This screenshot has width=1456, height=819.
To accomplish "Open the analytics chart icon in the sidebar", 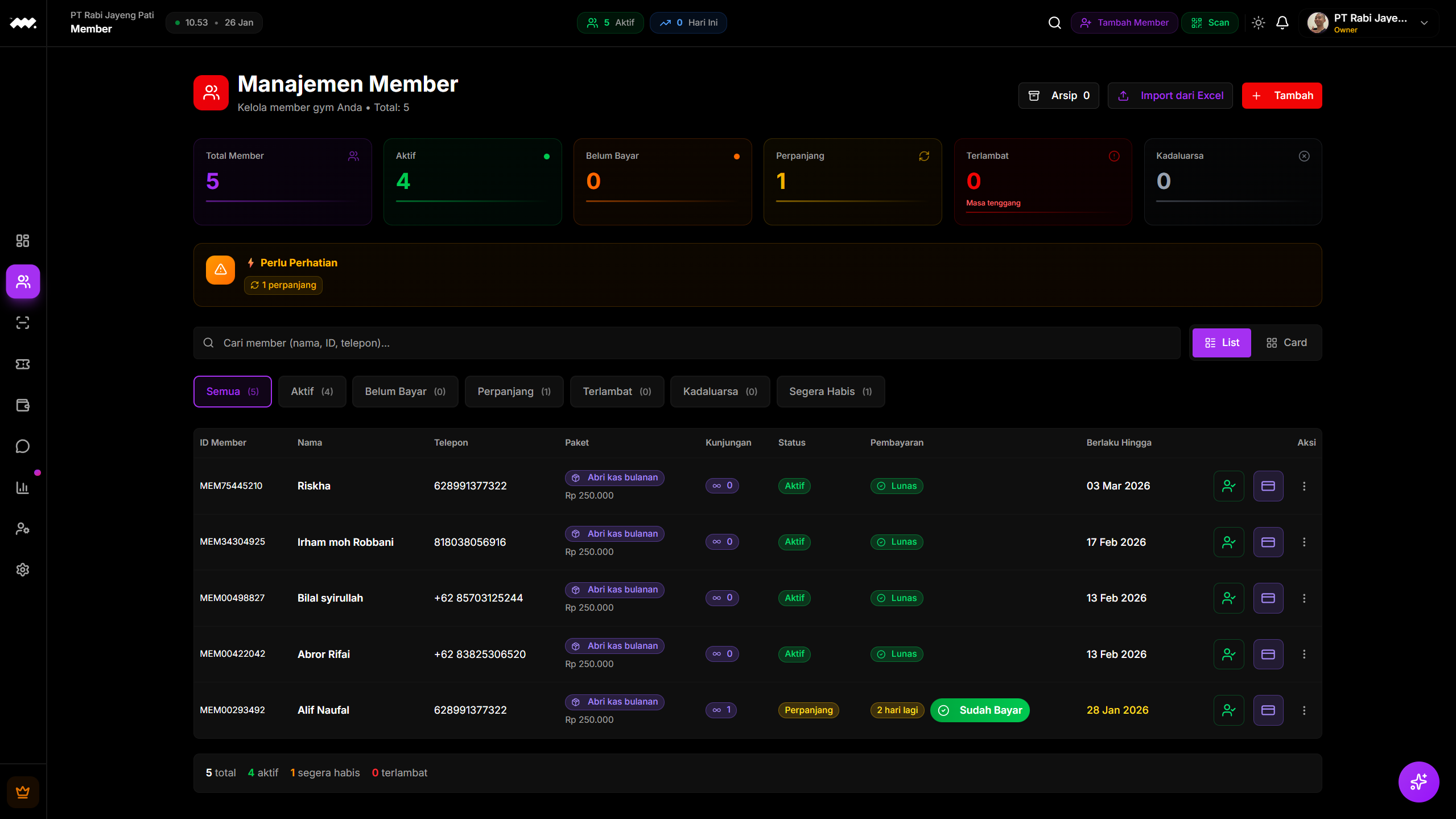I will point(23,487).
